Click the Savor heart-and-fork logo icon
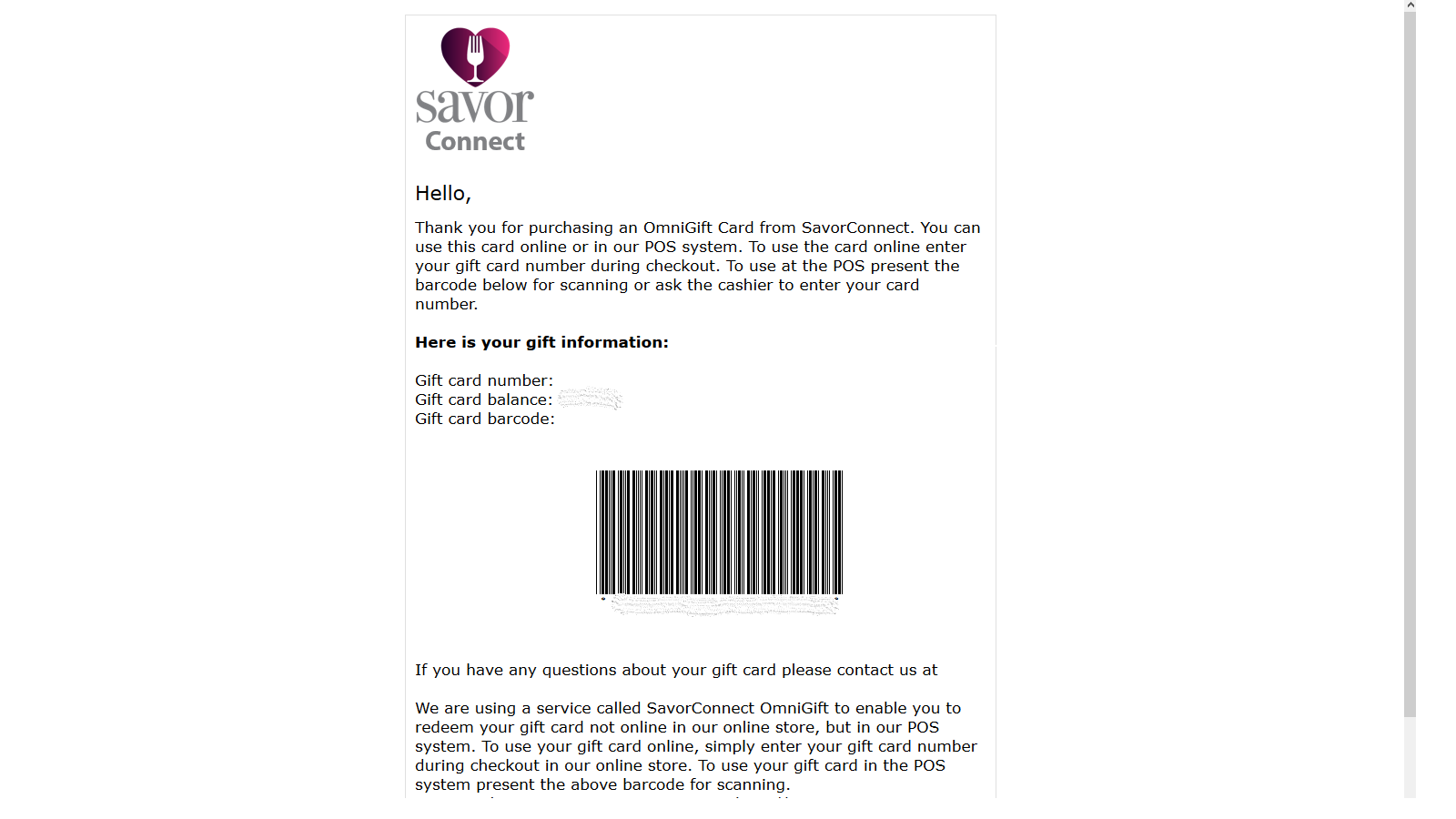1456x819 pixels. click(x=475, y=56)
